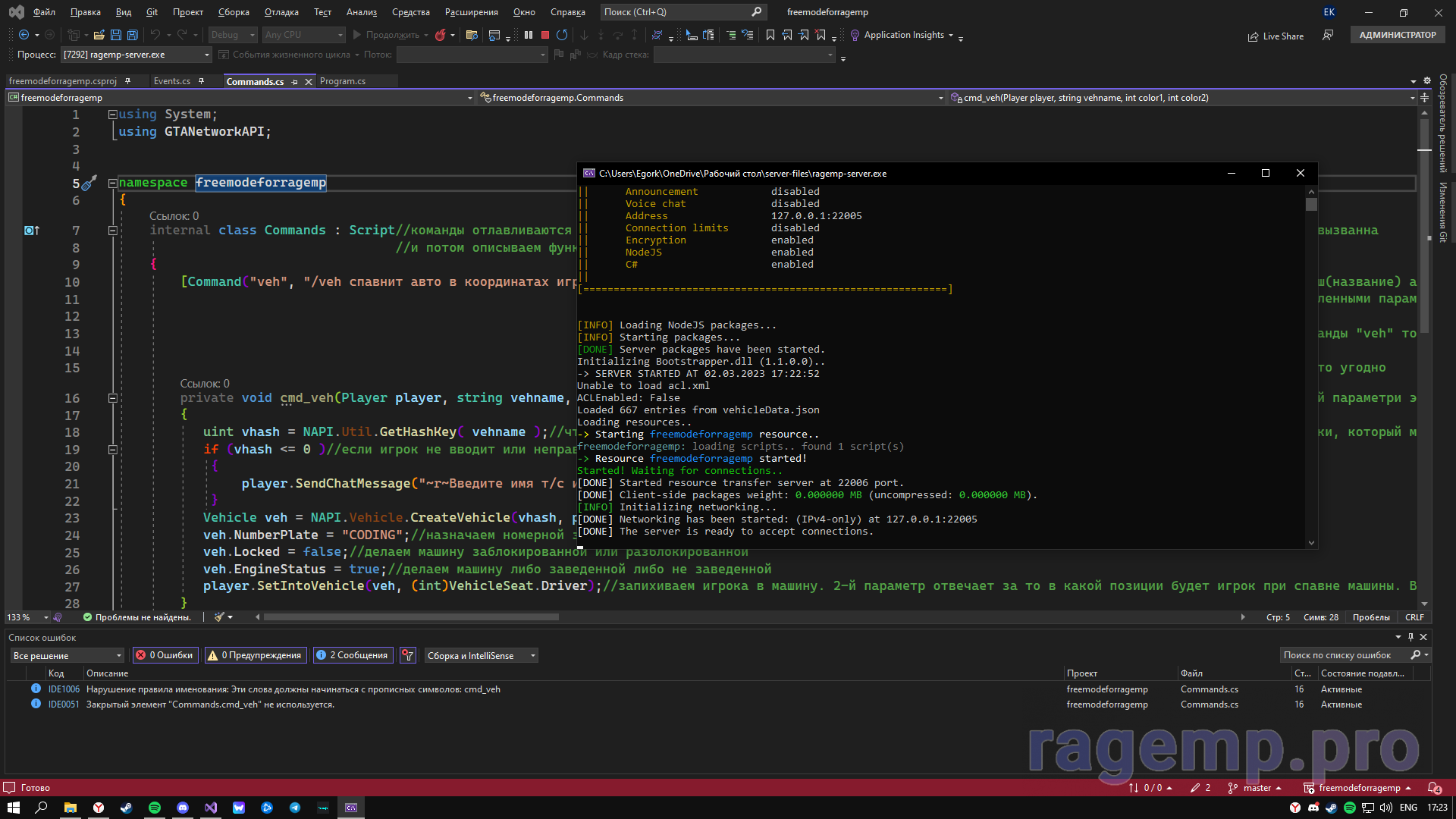Pause debugging with Break All icon
The image size is (1456, 819).
tap(529, 35)
